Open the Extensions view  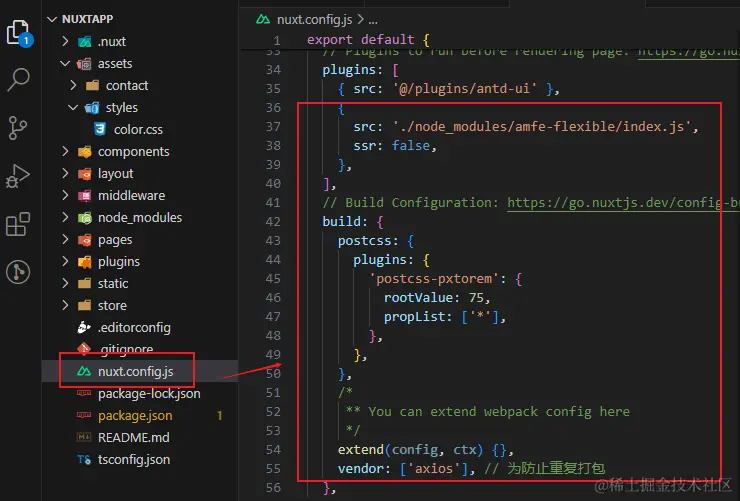pos(18,224)
